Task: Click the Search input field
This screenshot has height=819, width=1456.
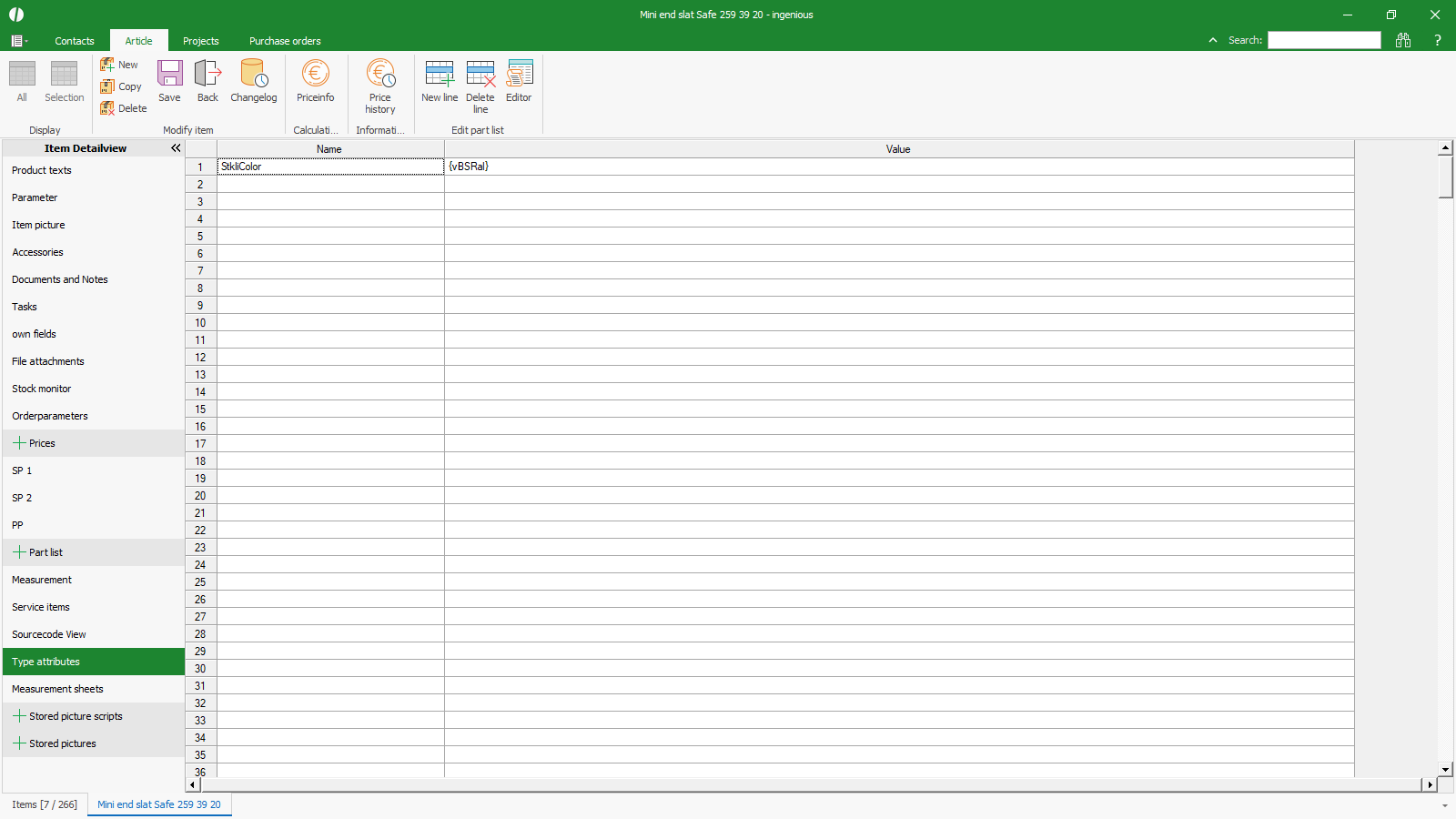Action: point(1324,40)
